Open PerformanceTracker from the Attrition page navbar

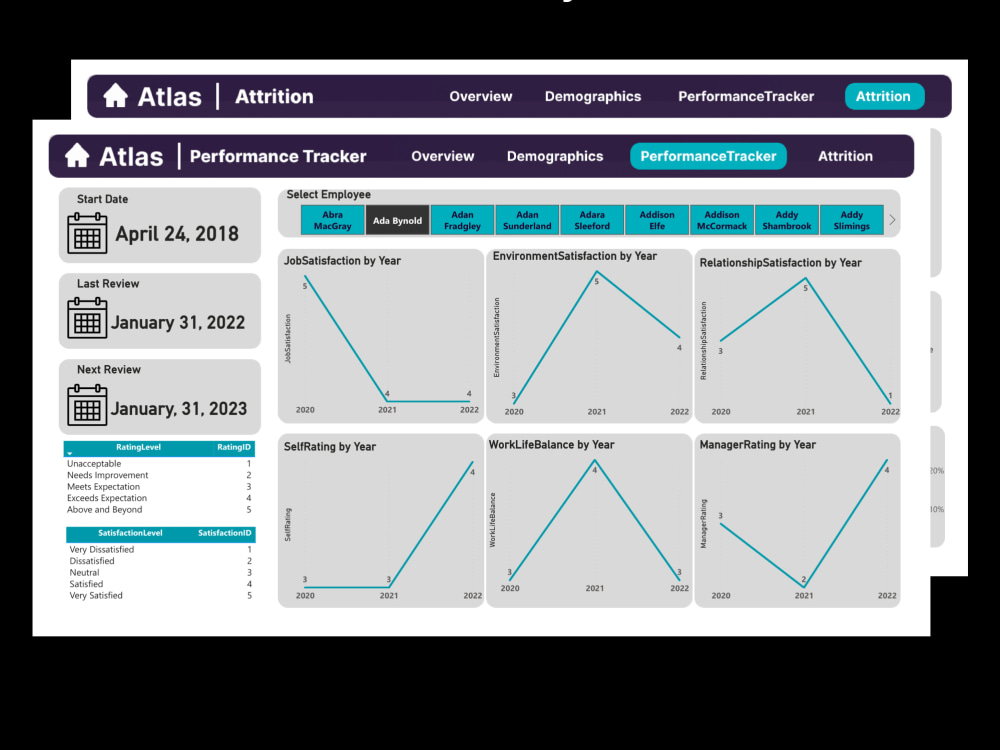(x=745, y=96)
